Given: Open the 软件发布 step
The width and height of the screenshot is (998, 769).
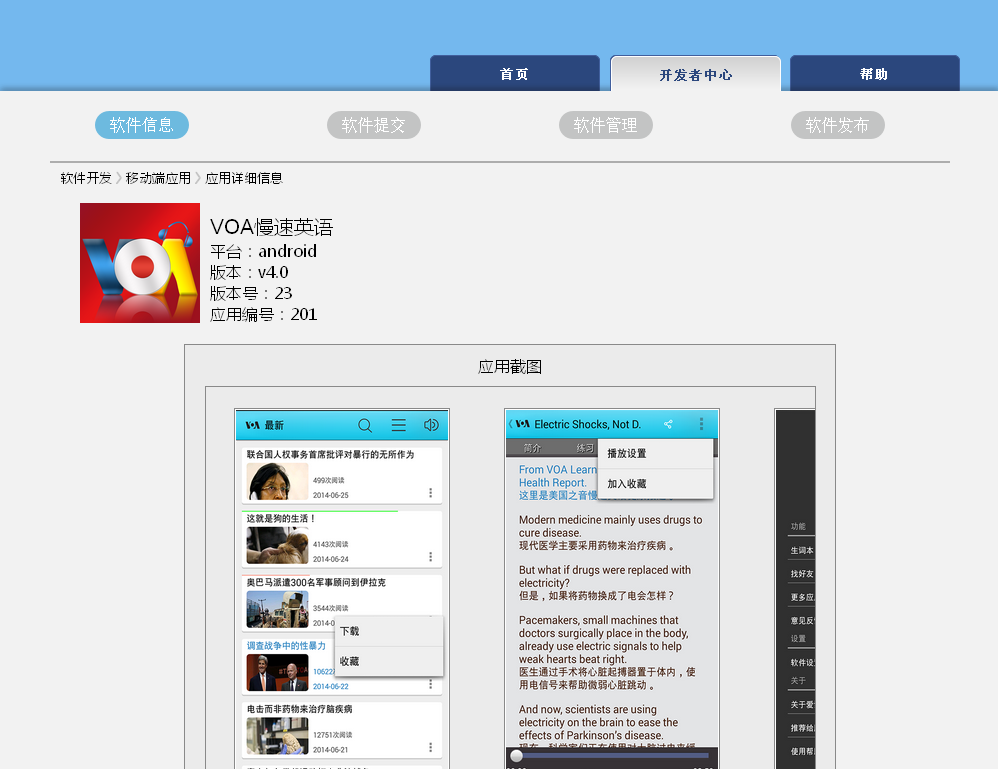Looking at the screenshot, I should (x=837, y=125).
